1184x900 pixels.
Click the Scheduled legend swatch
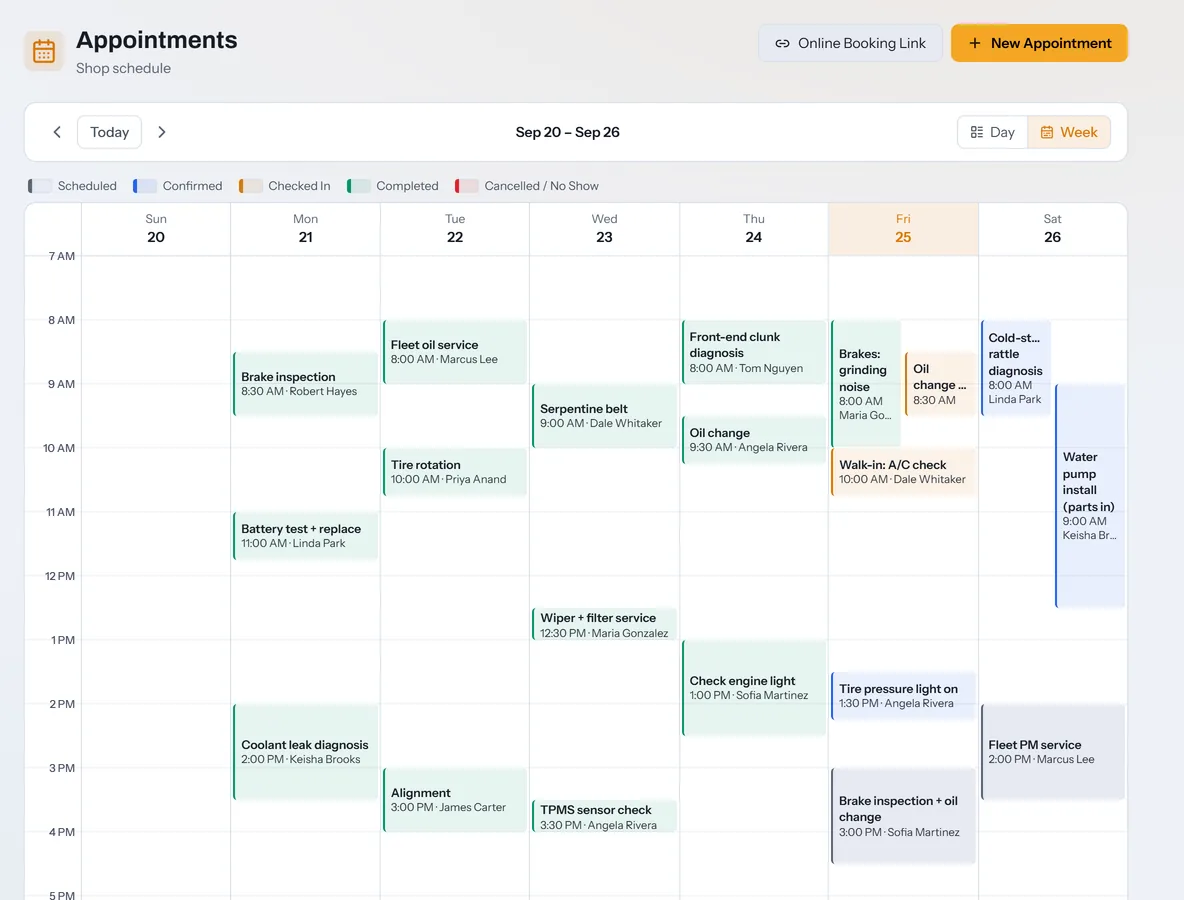point(40,186)
